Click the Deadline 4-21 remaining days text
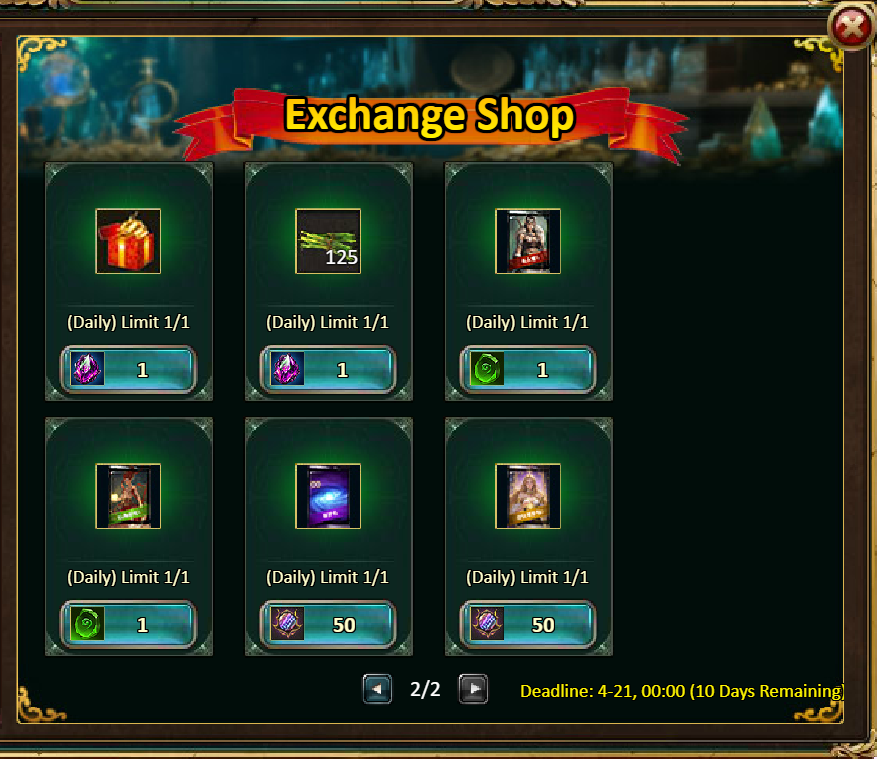This screenshot has height=759, width=877. (x=682, y=691)
